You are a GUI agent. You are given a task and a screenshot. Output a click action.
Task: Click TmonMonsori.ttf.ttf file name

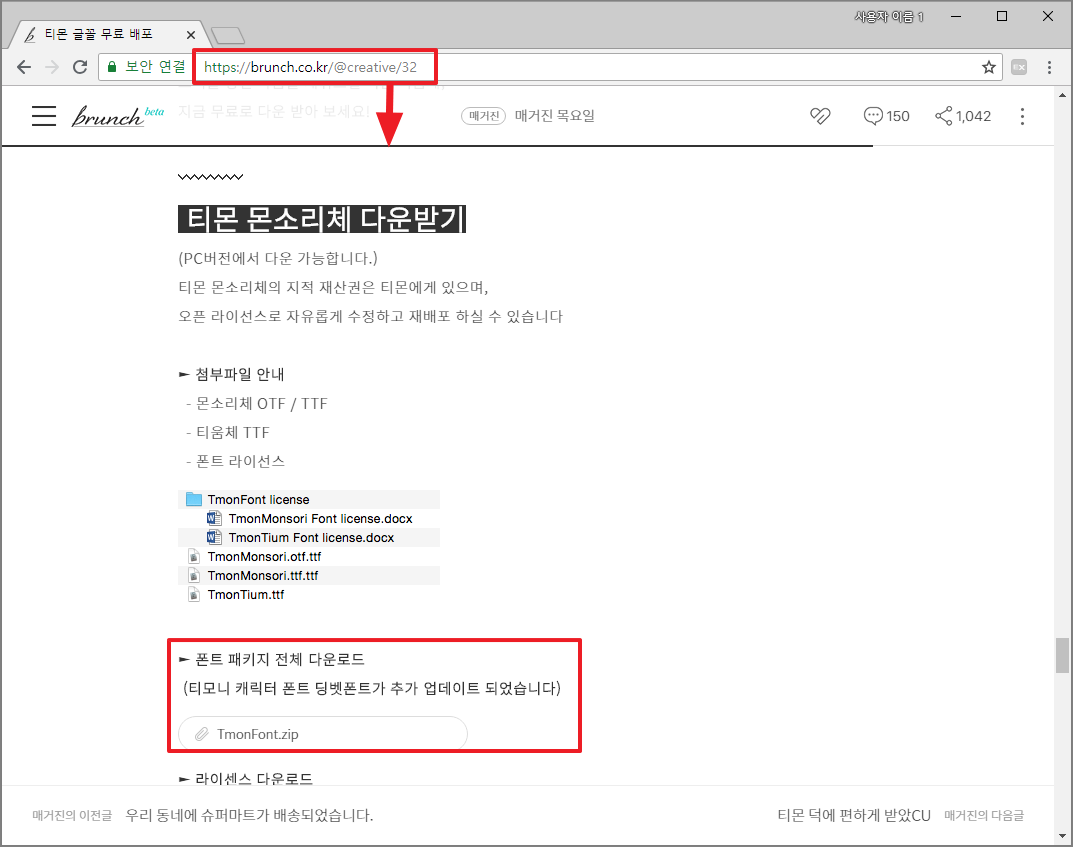coord(263,576)
